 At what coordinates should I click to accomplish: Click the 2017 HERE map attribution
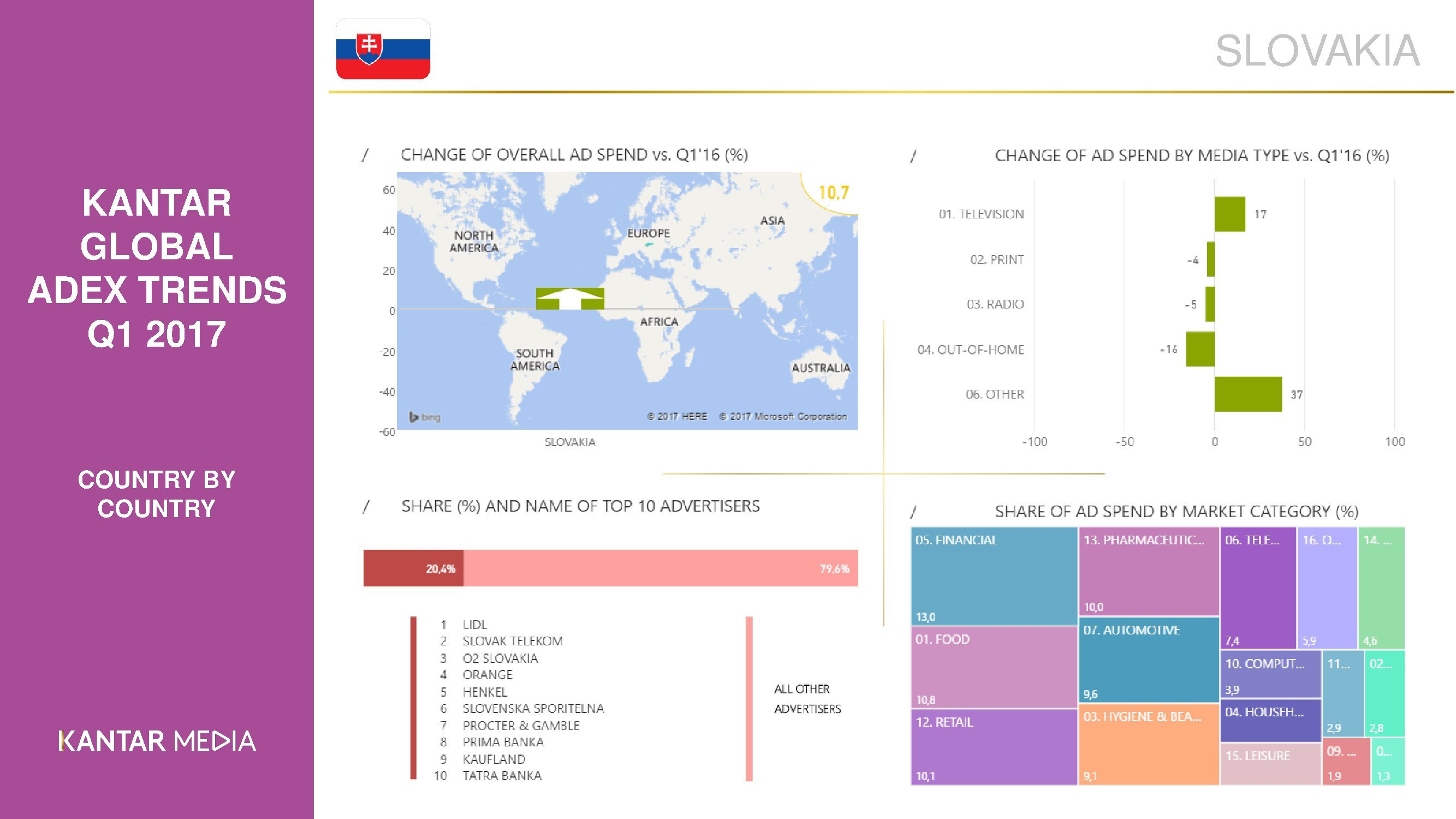click(677, 417)
